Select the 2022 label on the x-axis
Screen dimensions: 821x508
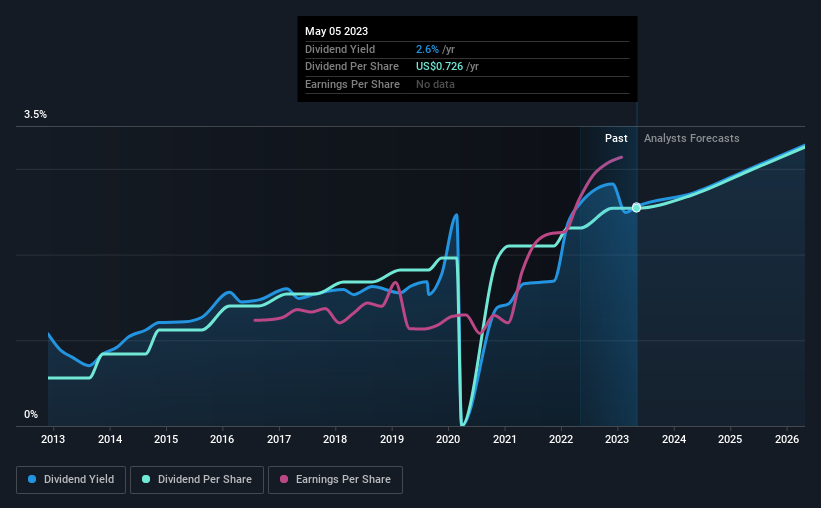(561, 439)
